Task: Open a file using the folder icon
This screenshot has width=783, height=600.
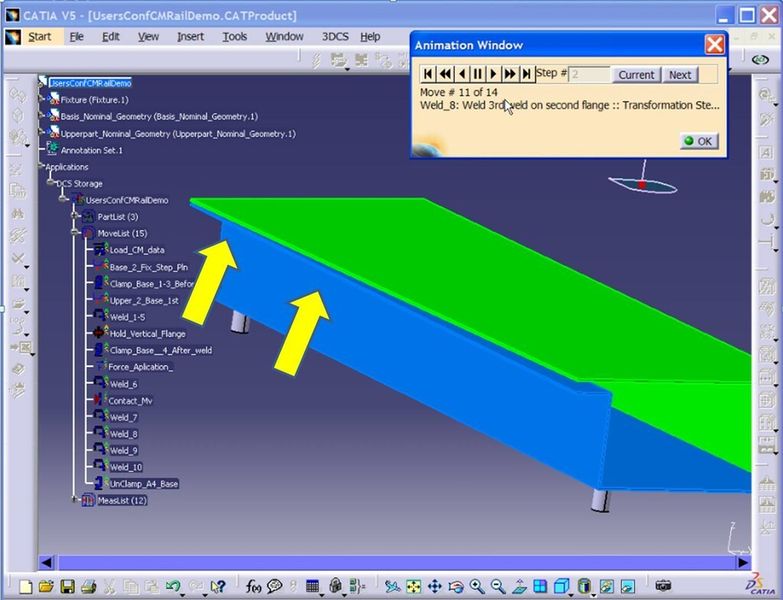Action: coord(46,586)
